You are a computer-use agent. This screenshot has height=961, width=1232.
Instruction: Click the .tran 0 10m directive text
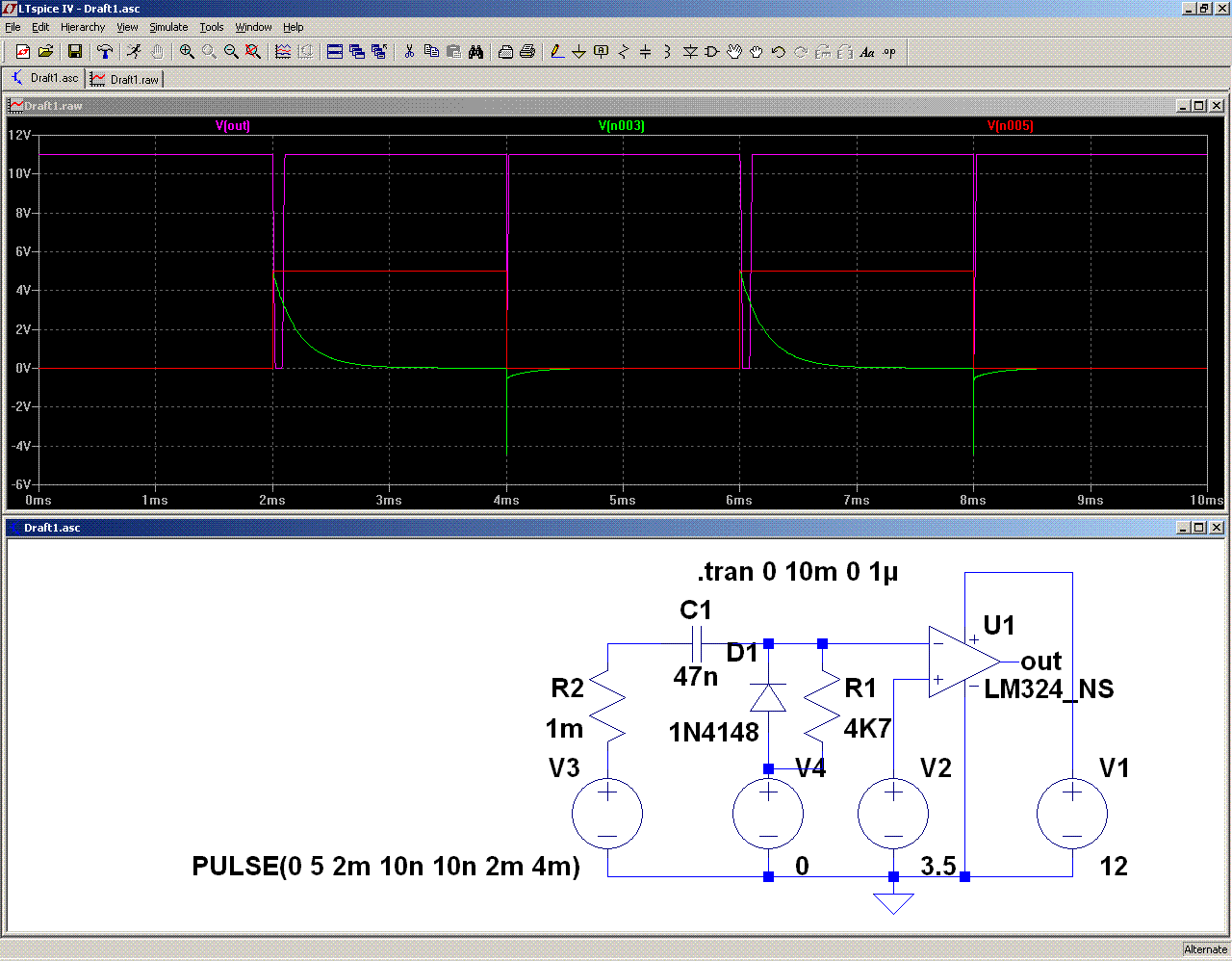click(x=797, y=572)
